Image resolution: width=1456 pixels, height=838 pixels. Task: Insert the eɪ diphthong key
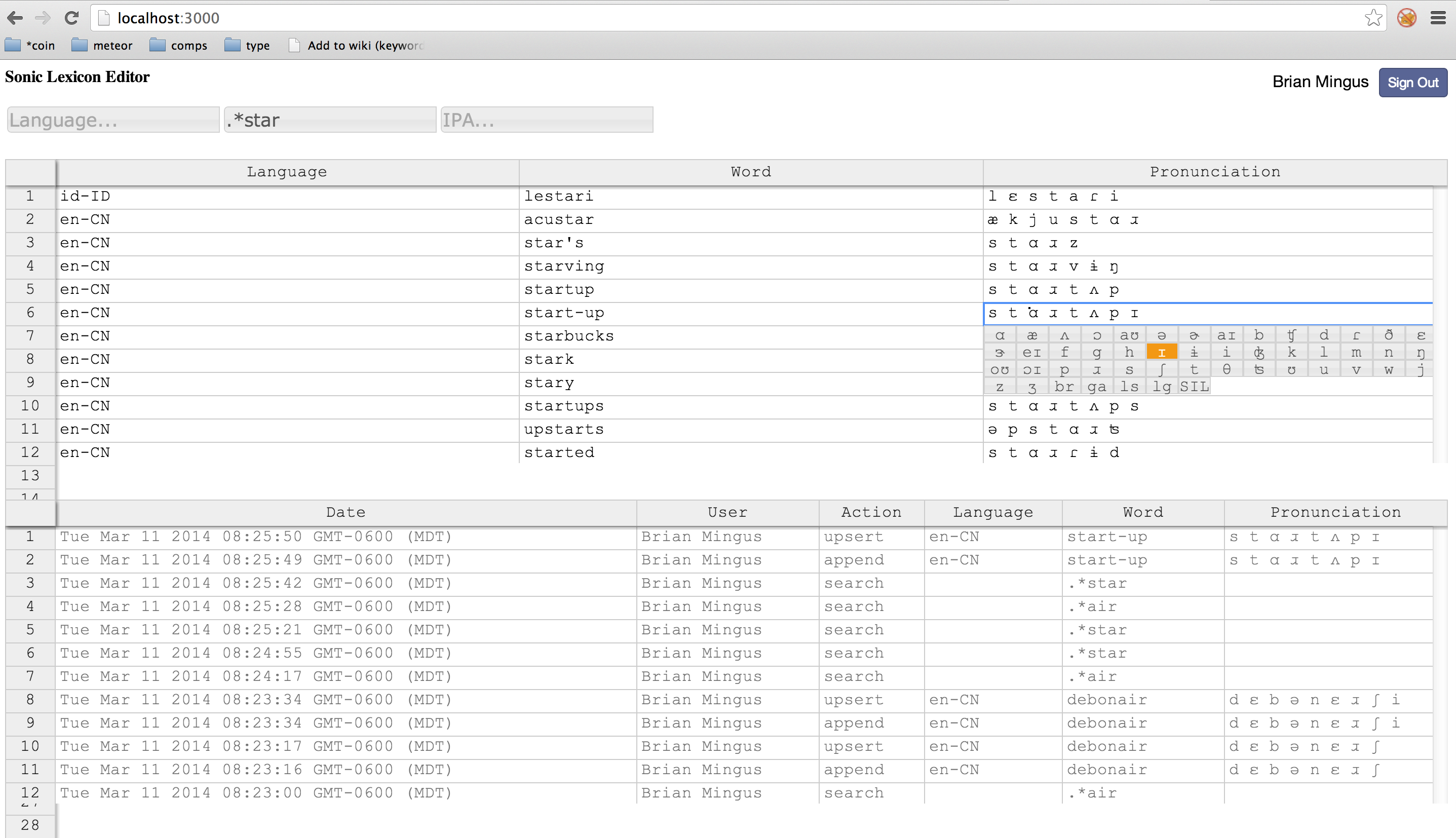pyautogui.click(x=1032, y=352)
